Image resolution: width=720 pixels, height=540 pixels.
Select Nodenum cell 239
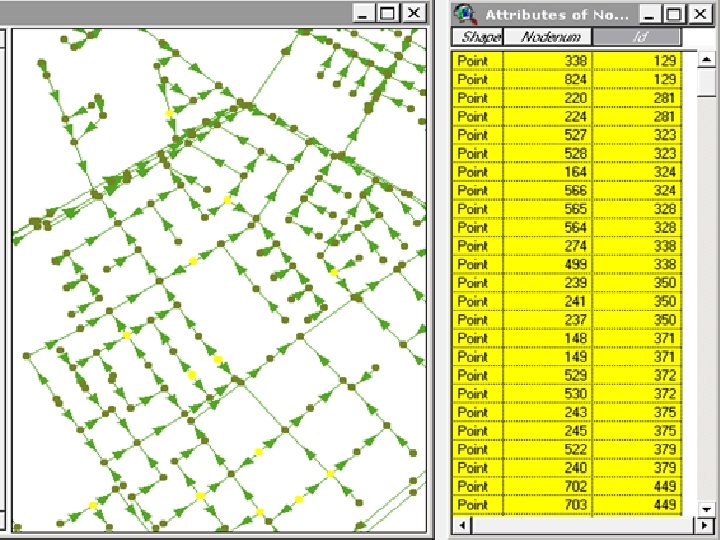pos(548,282)
